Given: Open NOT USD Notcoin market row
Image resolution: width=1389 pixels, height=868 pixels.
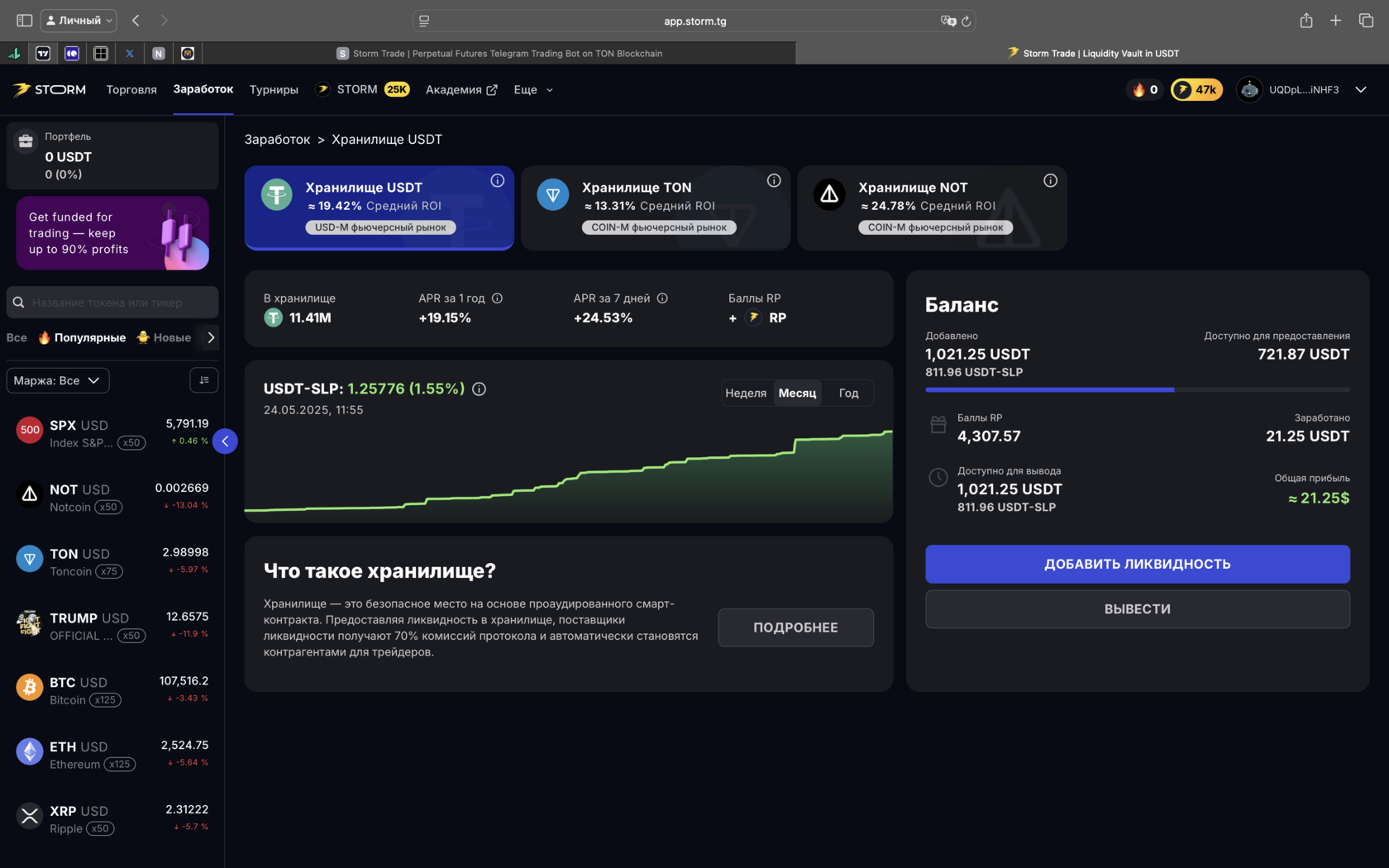Looking at the screenshot, I should click(x=112, y=498).
